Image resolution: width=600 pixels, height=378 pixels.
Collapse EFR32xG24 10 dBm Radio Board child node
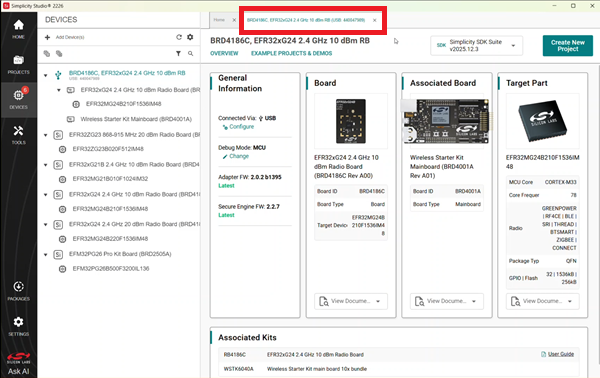(59, 90)
